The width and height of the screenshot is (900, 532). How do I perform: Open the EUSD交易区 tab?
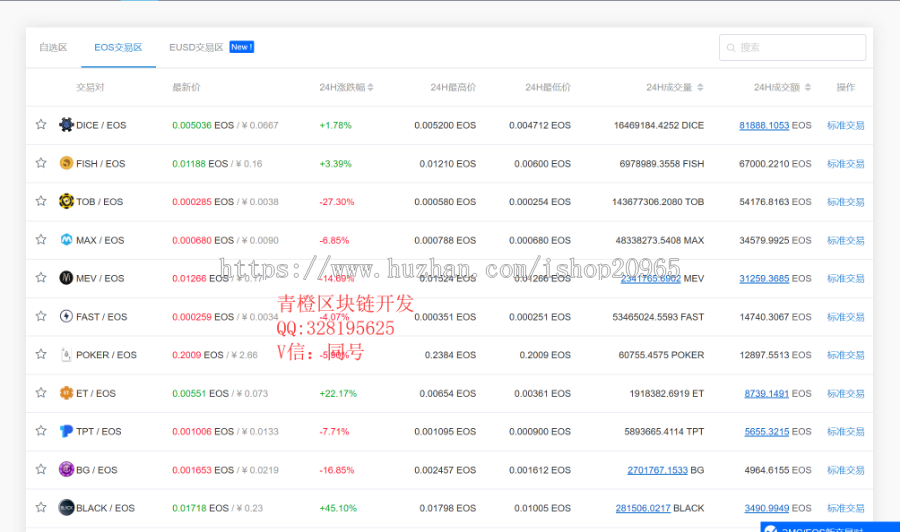click(196, 48)
